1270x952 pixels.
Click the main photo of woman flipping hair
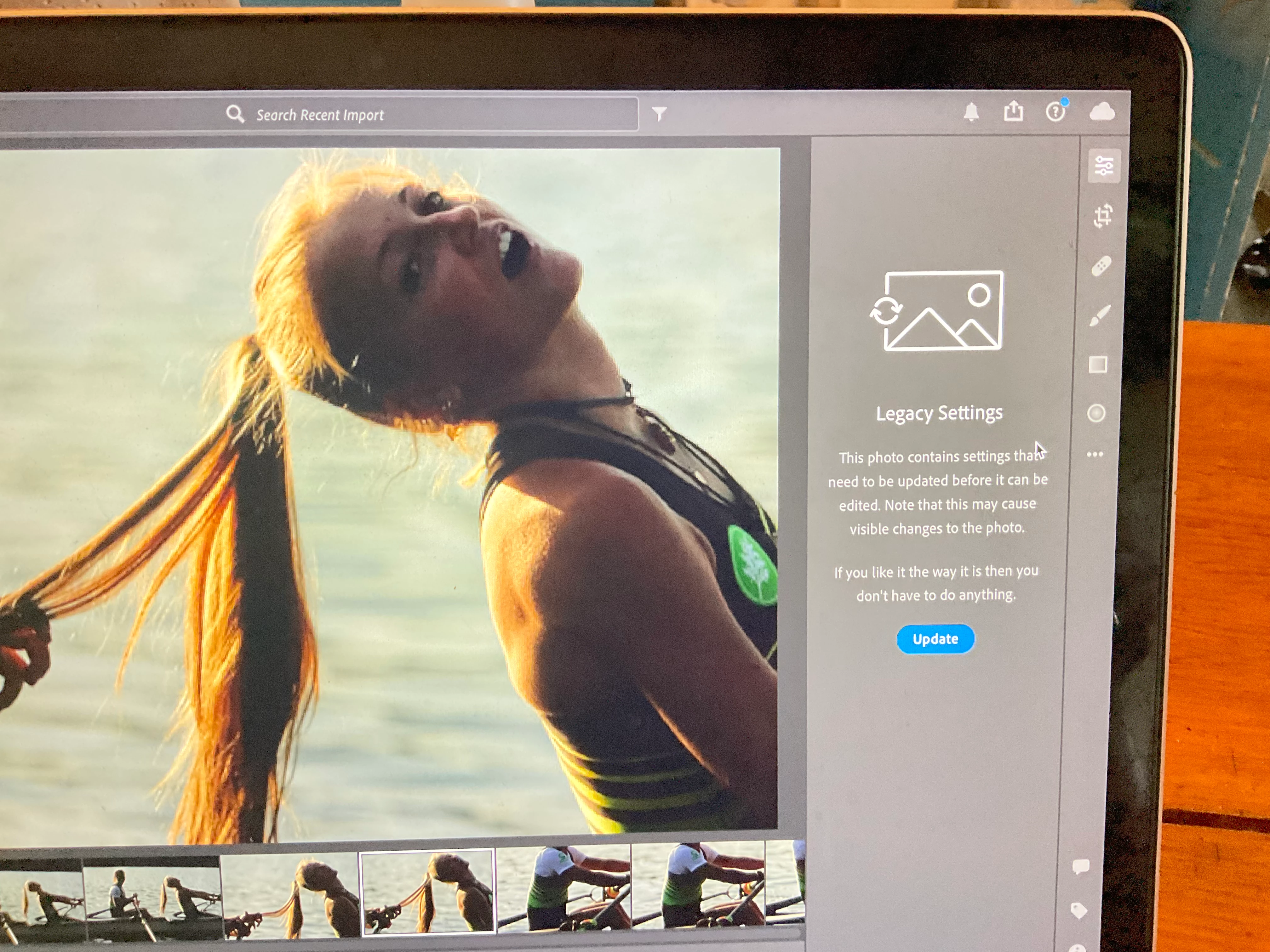coord(390,494)
